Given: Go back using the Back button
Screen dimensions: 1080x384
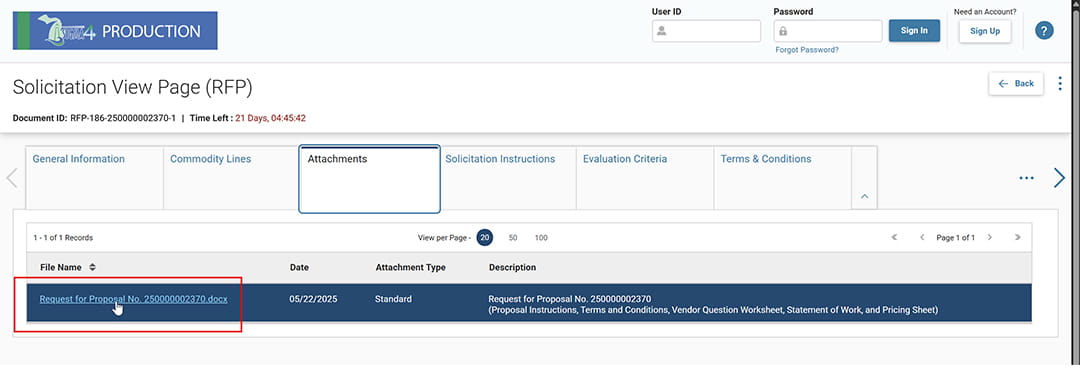Looking at the screenshot, I should 1016,83.
